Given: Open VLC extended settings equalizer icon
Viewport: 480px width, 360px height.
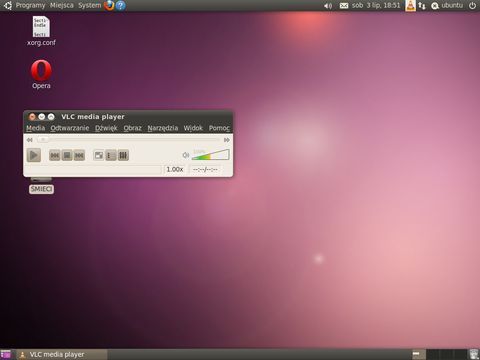Looking at the screenshot, I should [x=123, y=155].
